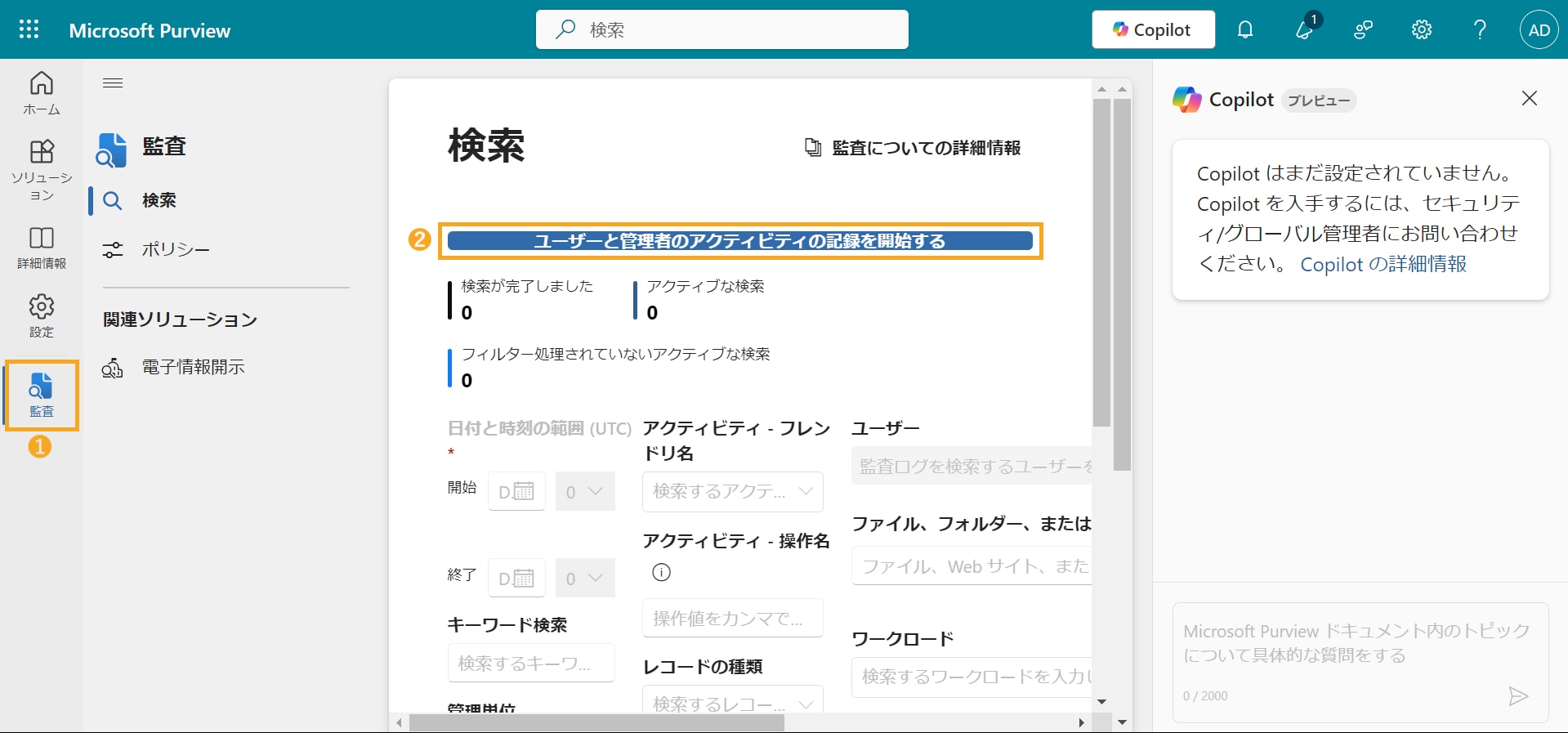Open Copilot の詳細情報 link

tap(1383, 264)
